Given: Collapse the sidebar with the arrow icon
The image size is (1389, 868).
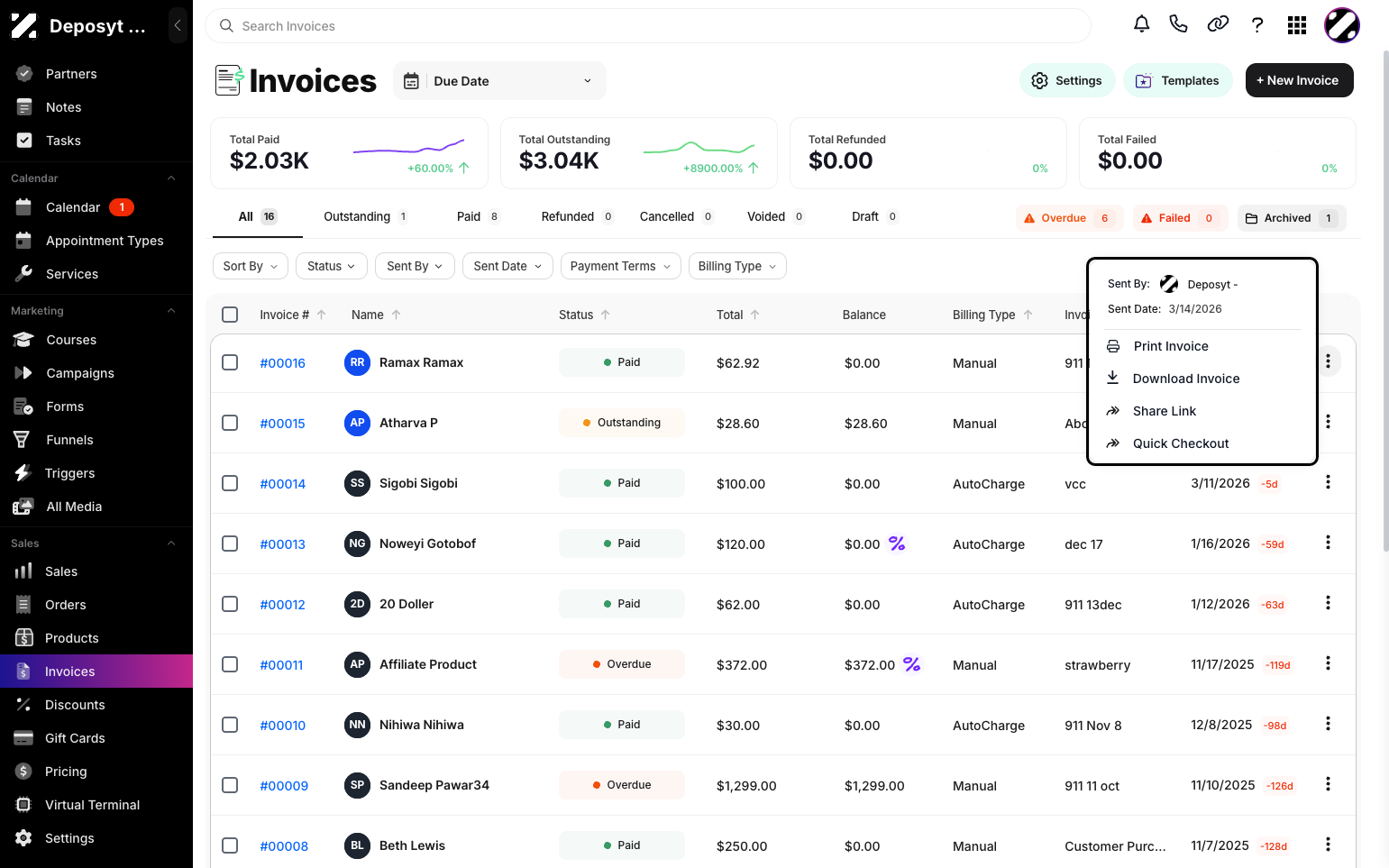Looking at the screenshot, I should point(178,25).
